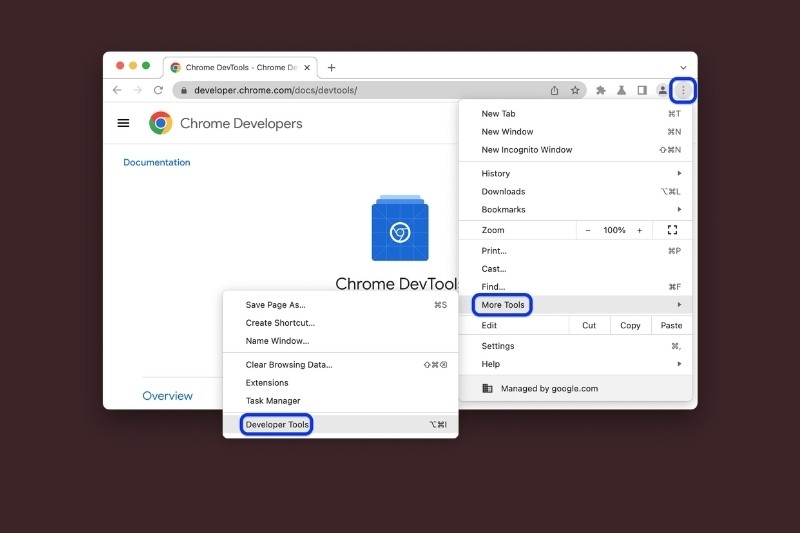This screenshot has width=800, height=533.
Task: Decrease zoom with the minus button
Action: 588,230
